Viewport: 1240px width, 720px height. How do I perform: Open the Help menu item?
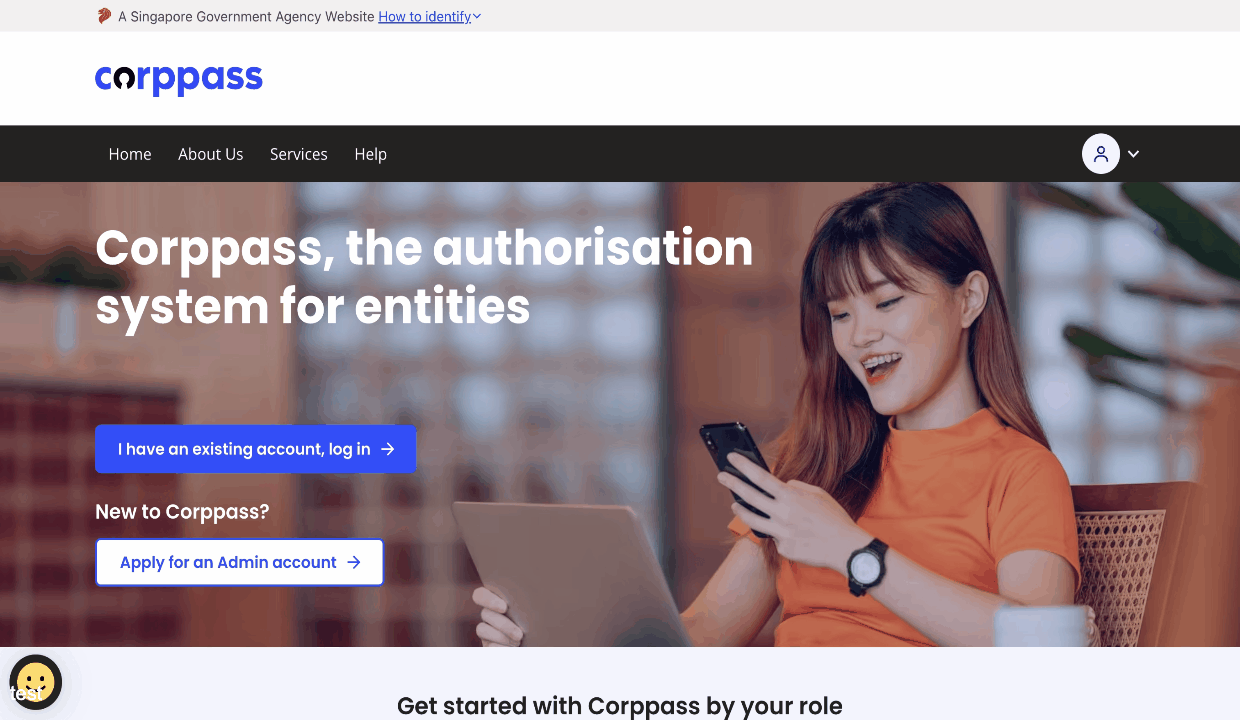pos(370,154)
